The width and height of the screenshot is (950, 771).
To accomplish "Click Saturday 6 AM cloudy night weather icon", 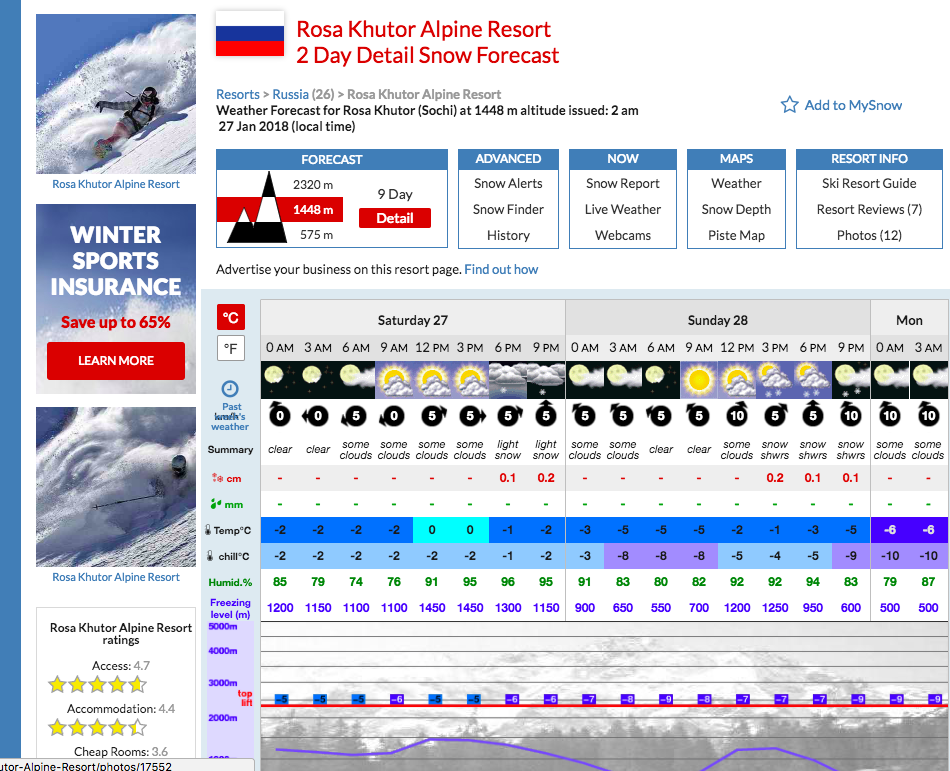I will [x=356, y=380].
